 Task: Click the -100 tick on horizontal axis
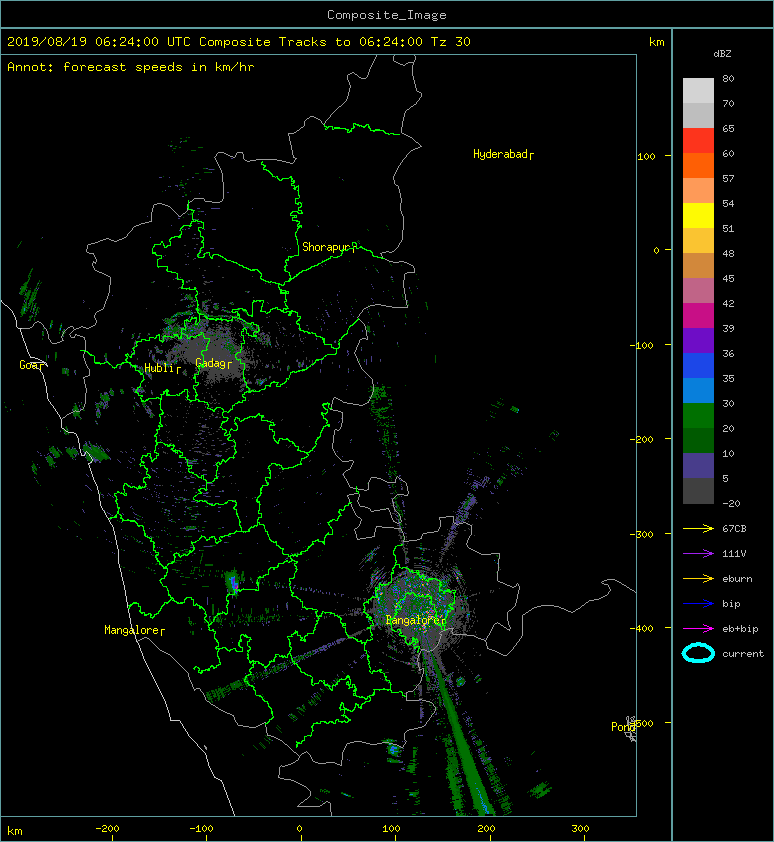pyautogui.click(x=201, y=829)
